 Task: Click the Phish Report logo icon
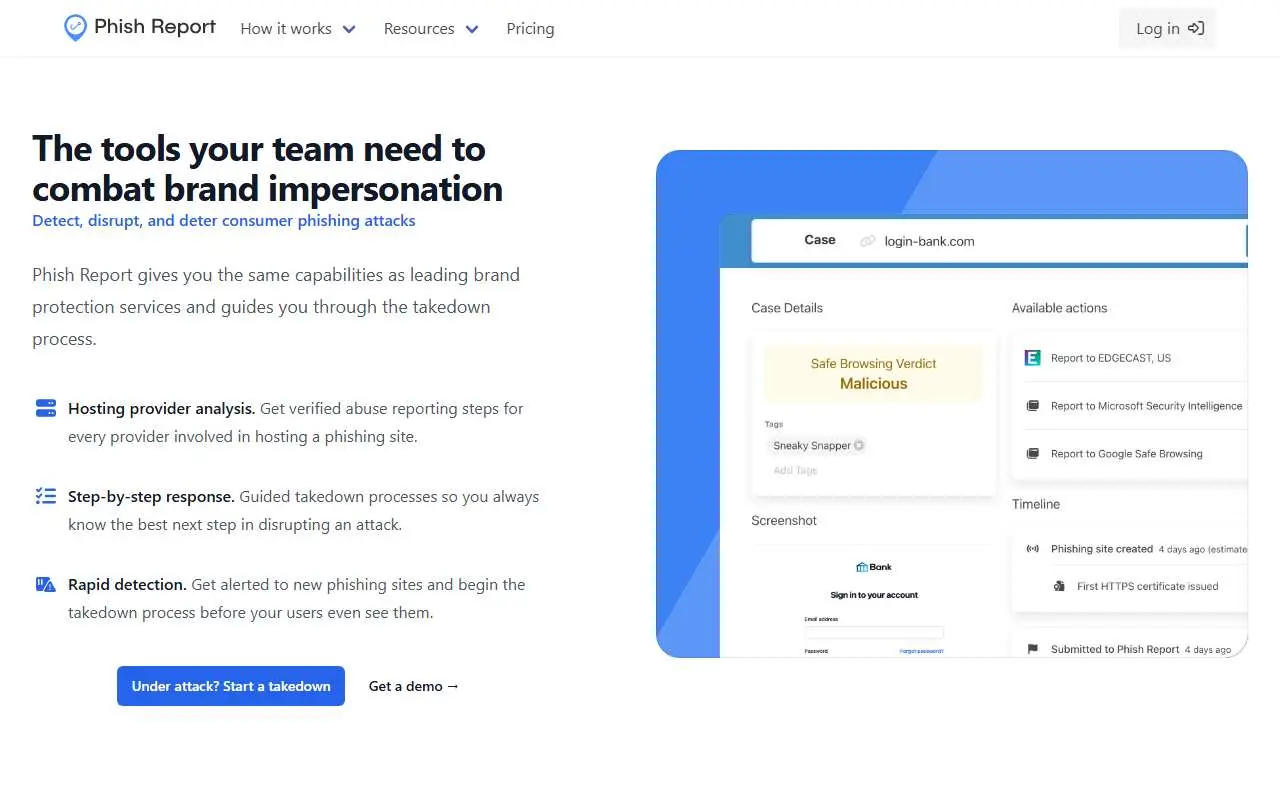coord(75,28)
